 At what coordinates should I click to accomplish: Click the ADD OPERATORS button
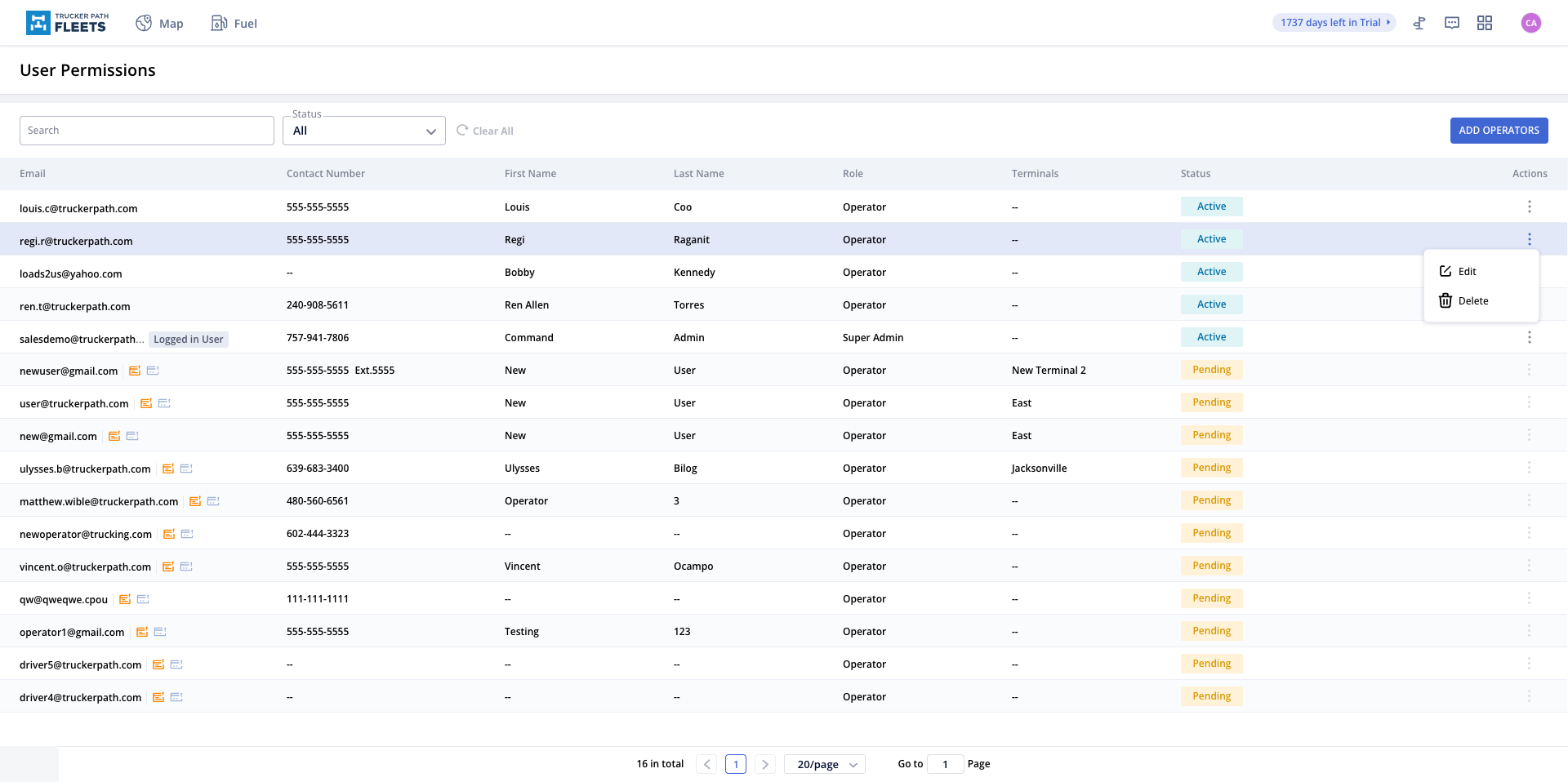1499,131
